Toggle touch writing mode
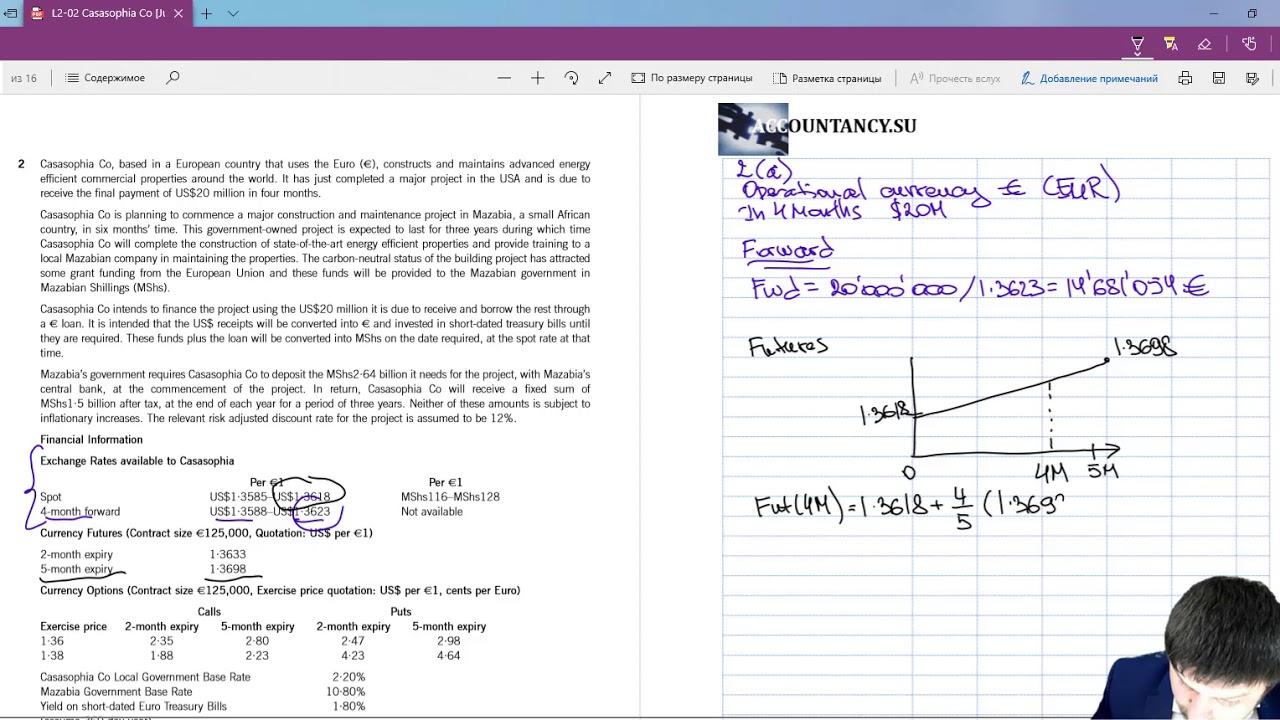The height and width of the screenshot is (720, 1280). coord(1249,44)
